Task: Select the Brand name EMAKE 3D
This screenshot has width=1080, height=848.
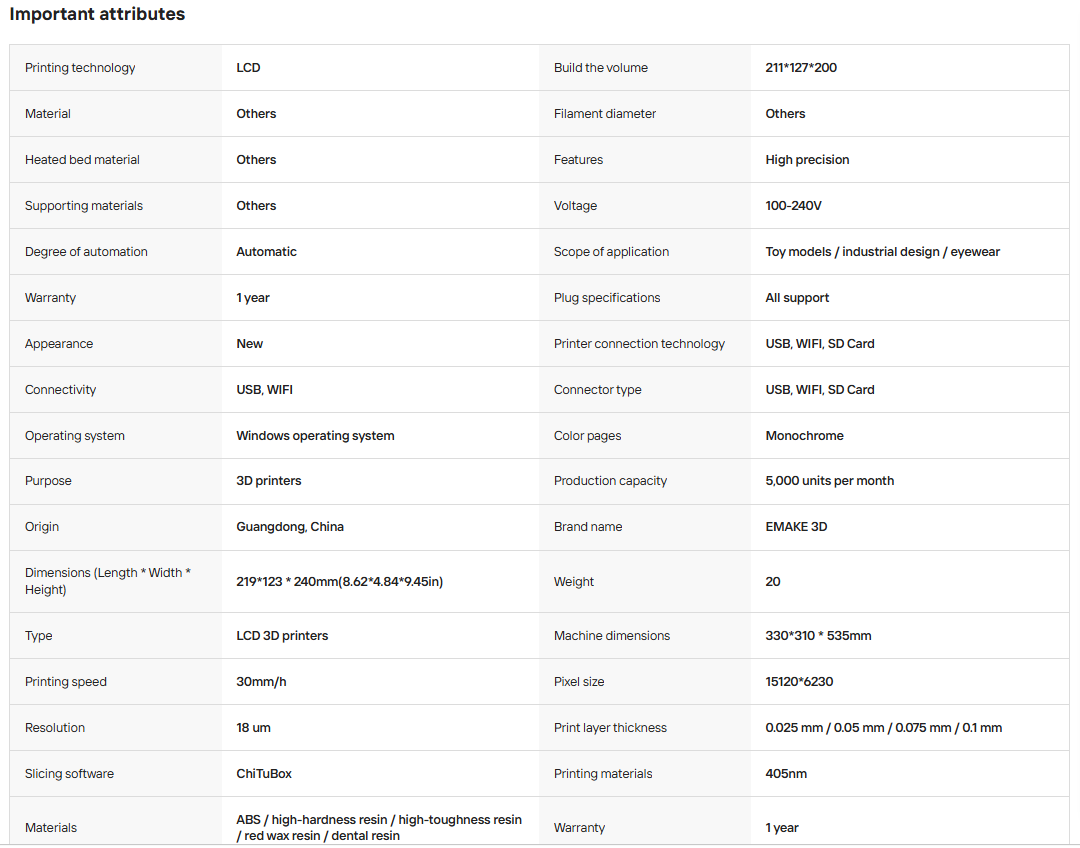Action: click(796, 527)
